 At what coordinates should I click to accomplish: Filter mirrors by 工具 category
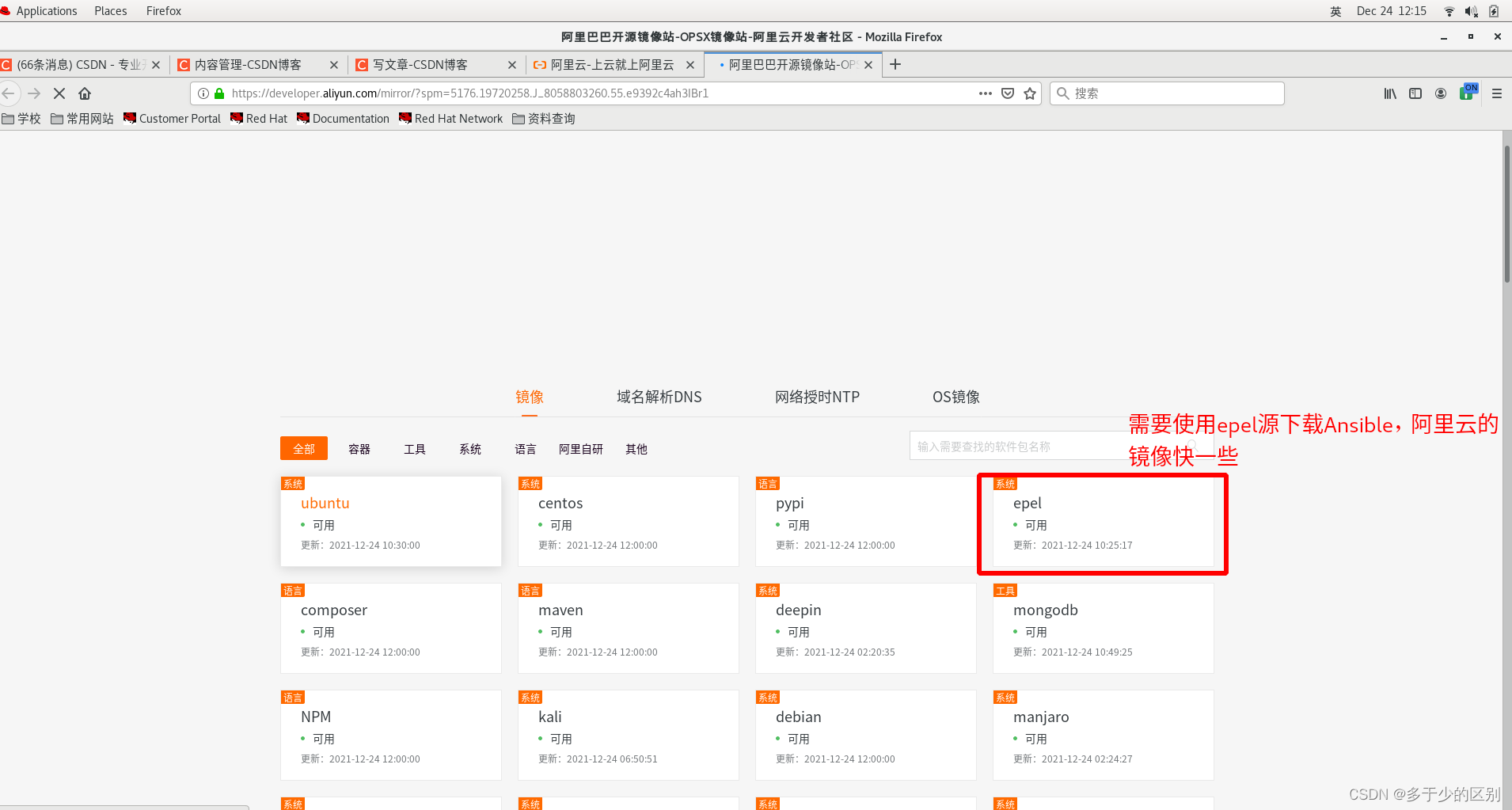[x=415, y=449]
